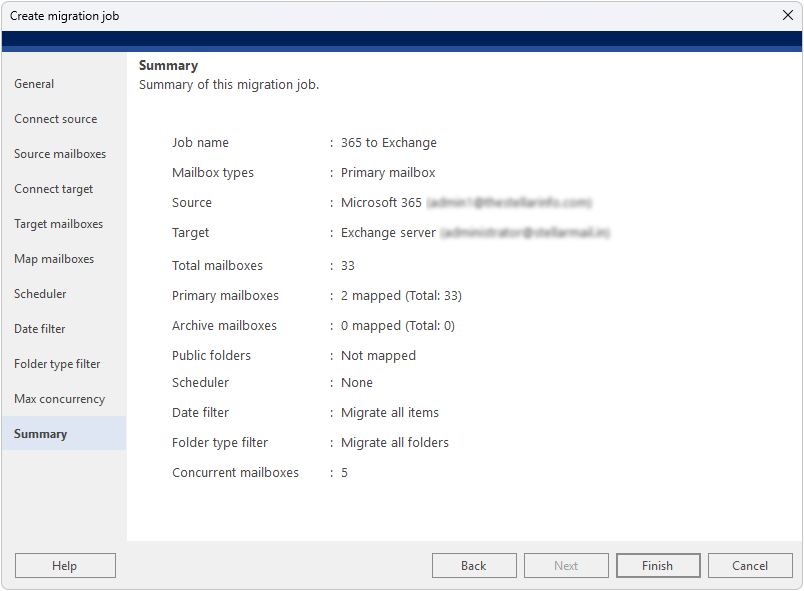Image resolution: width=804 pixels, height=591 pixels.
Task: Click 'Migrate all items' date filter value
Action: [390, 413]
